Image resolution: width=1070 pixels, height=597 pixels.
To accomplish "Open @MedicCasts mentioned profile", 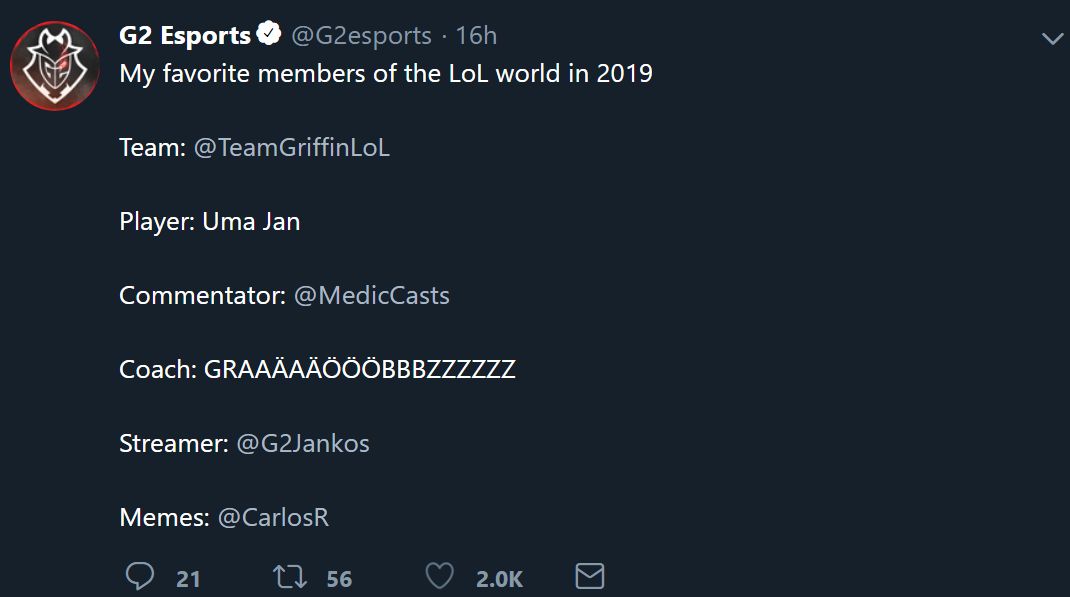I will [371, 296].
